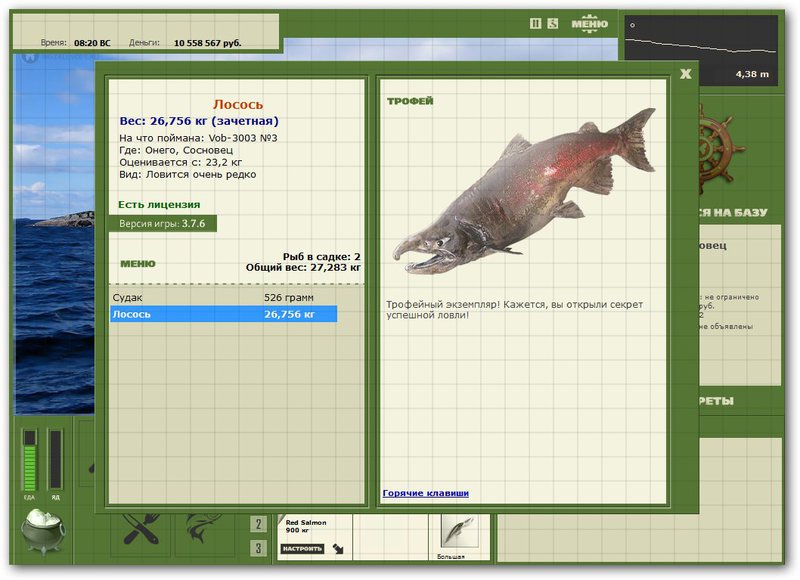Click the Оценивается с: 23,2 кг line
The height and width of the screenshot is (580, 800).
coord(181,162)
